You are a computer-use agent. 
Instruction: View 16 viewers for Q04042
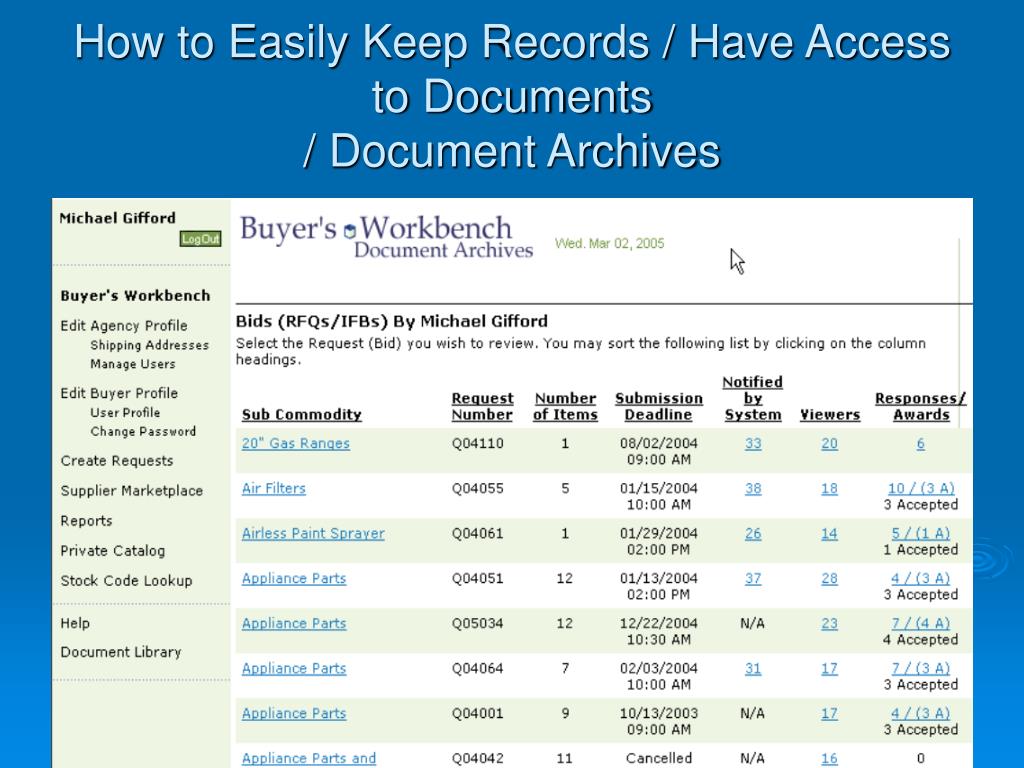pyautogui.click(x=829, y=759)
